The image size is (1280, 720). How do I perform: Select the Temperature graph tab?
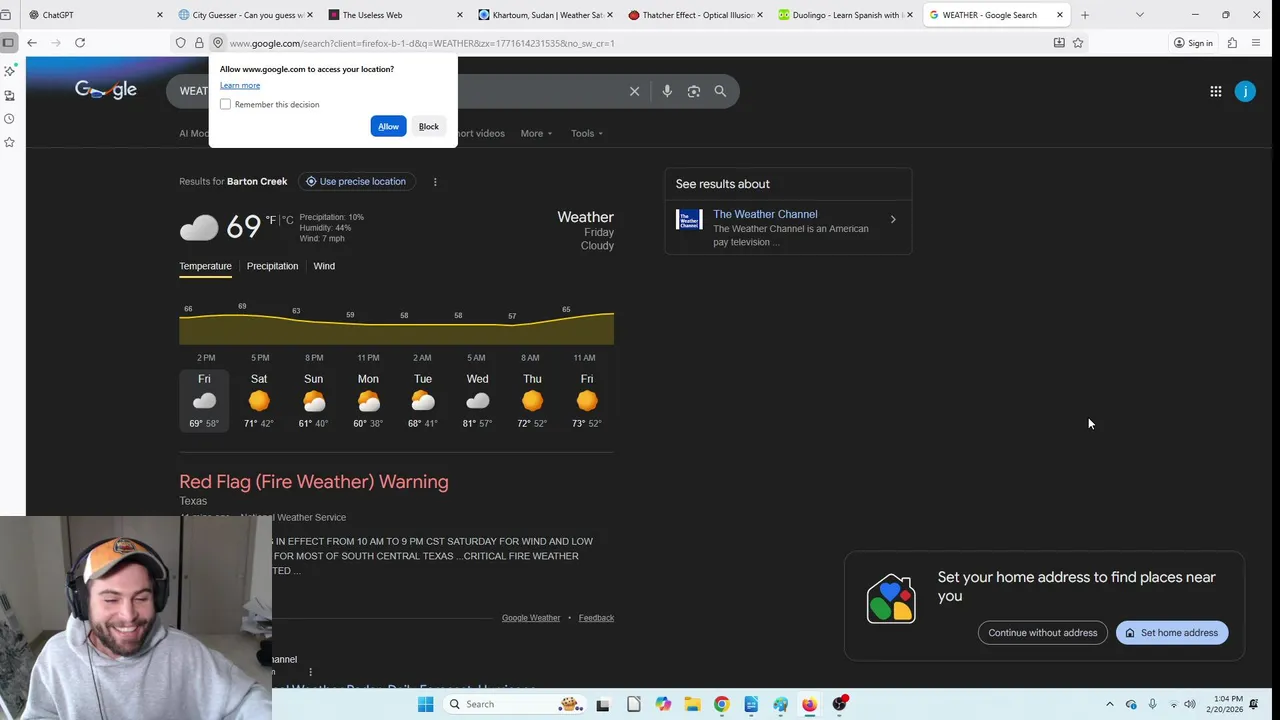tap(205, 266)
